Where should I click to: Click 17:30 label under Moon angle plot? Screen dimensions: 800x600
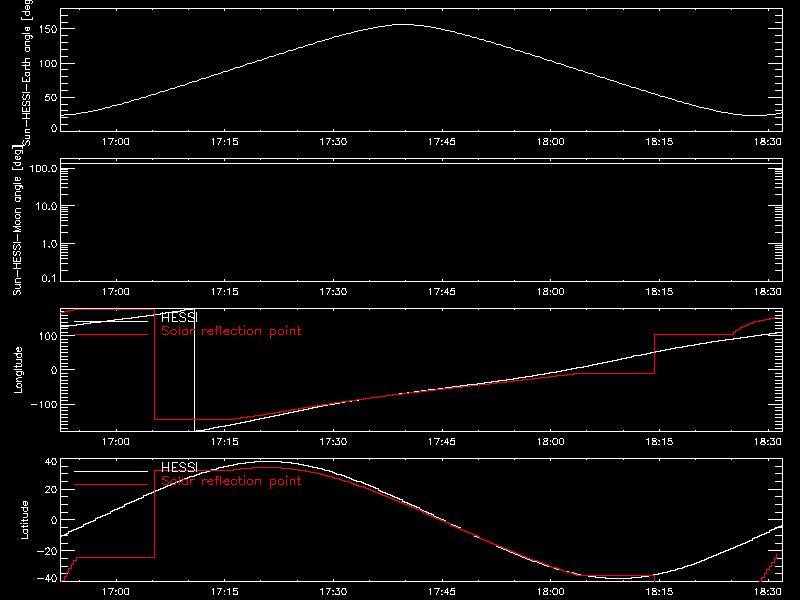pyautogui.click(x=333, y=291)
